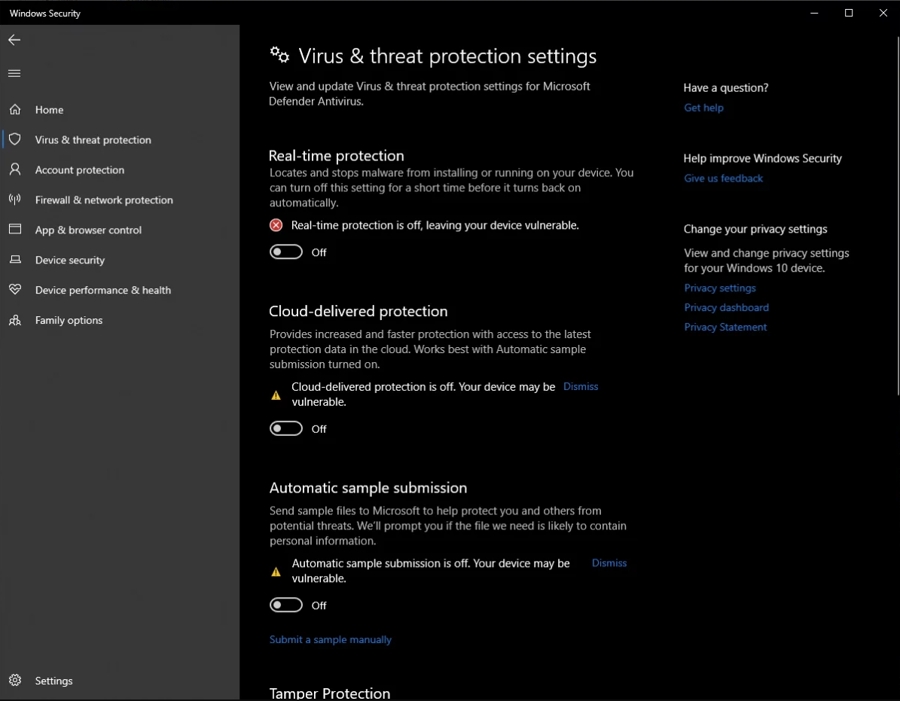Expand the hamburger navigation menu
The image size is (900, 701).
point(14,73)
